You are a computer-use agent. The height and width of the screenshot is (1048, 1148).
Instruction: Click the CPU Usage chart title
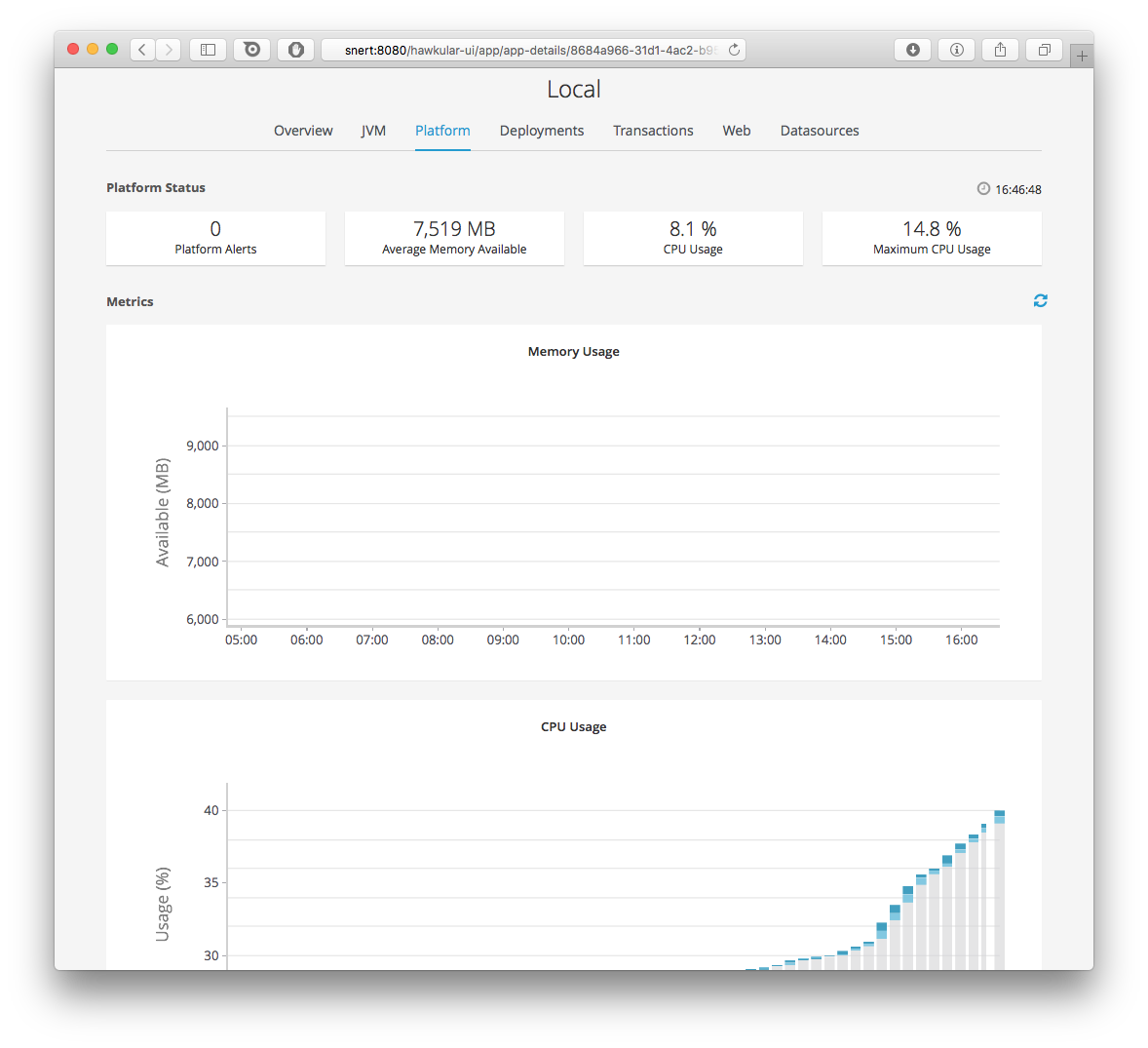click(573, 726)
